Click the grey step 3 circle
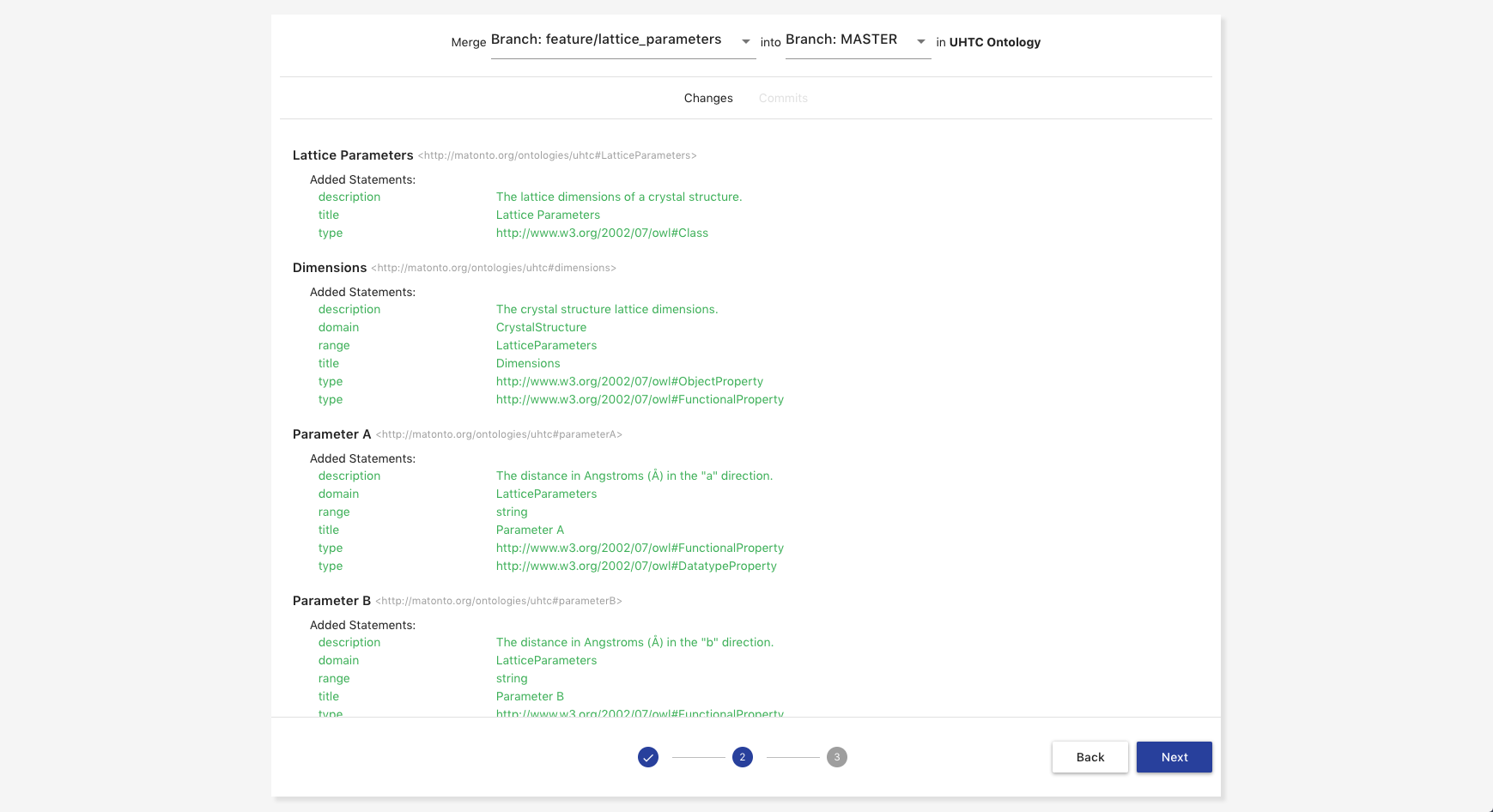 point(837,757)
